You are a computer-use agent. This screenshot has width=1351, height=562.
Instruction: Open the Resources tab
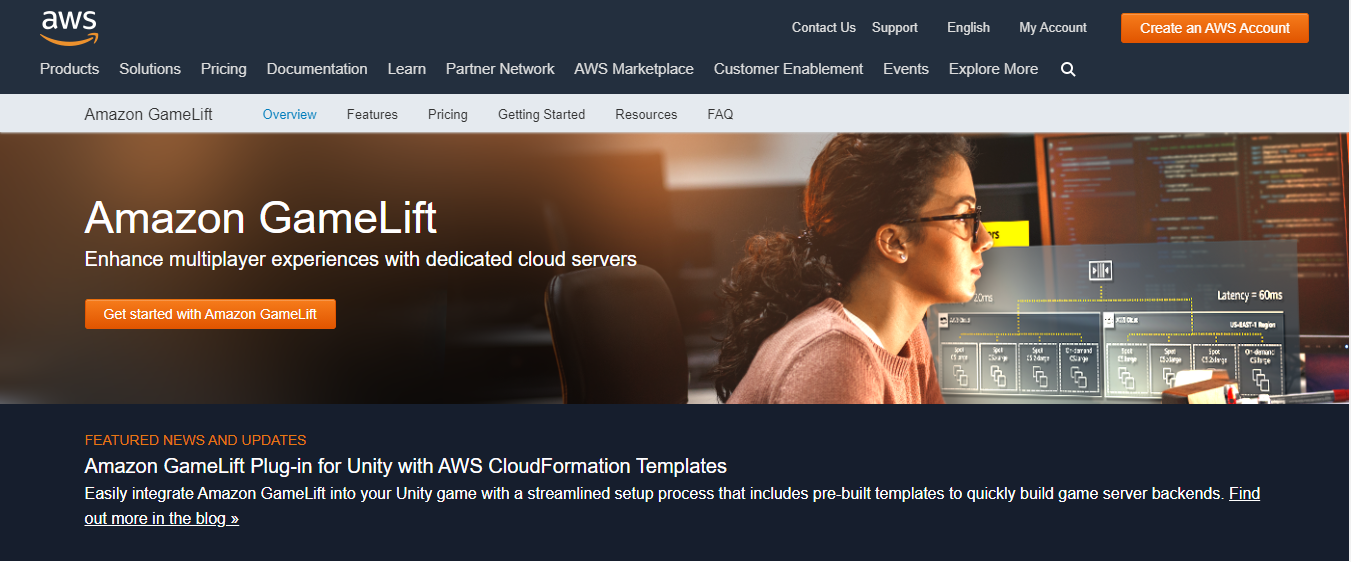click(646, 114)
